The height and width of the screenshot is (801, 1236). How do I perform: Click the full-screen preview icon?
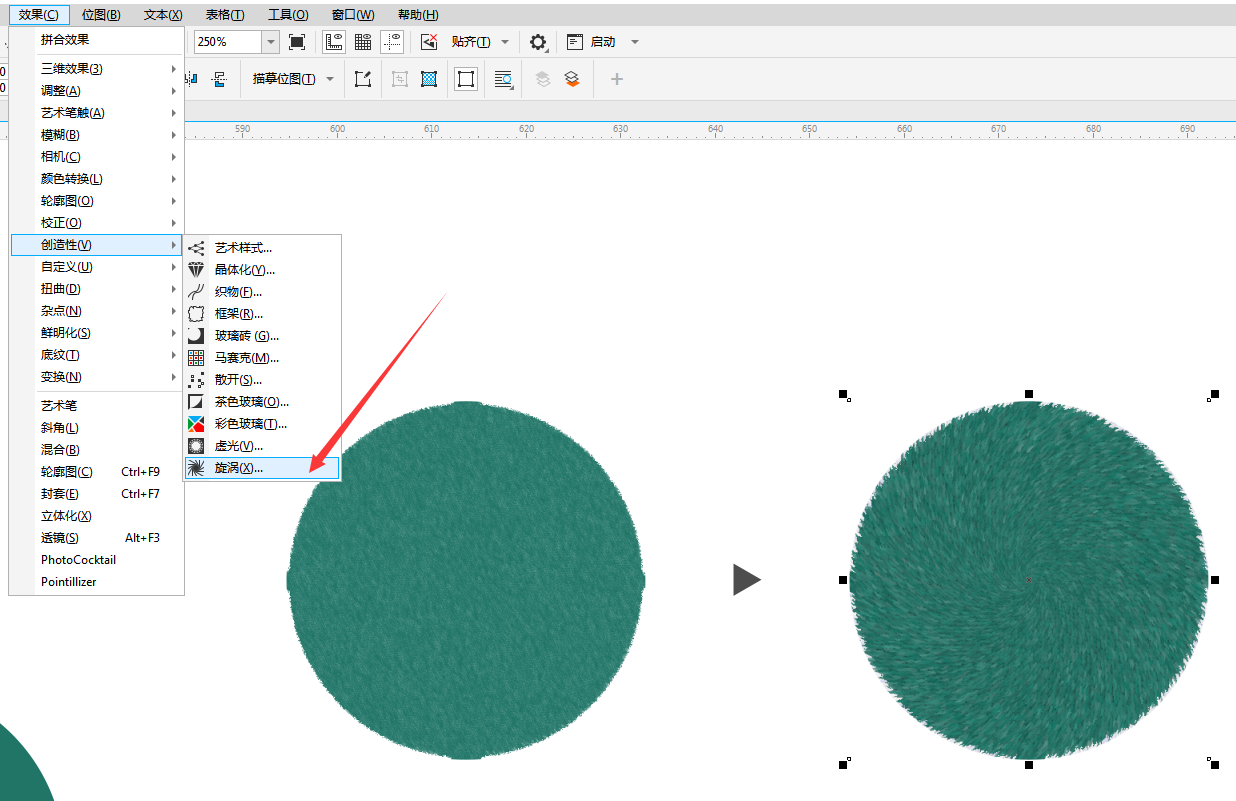297,42
